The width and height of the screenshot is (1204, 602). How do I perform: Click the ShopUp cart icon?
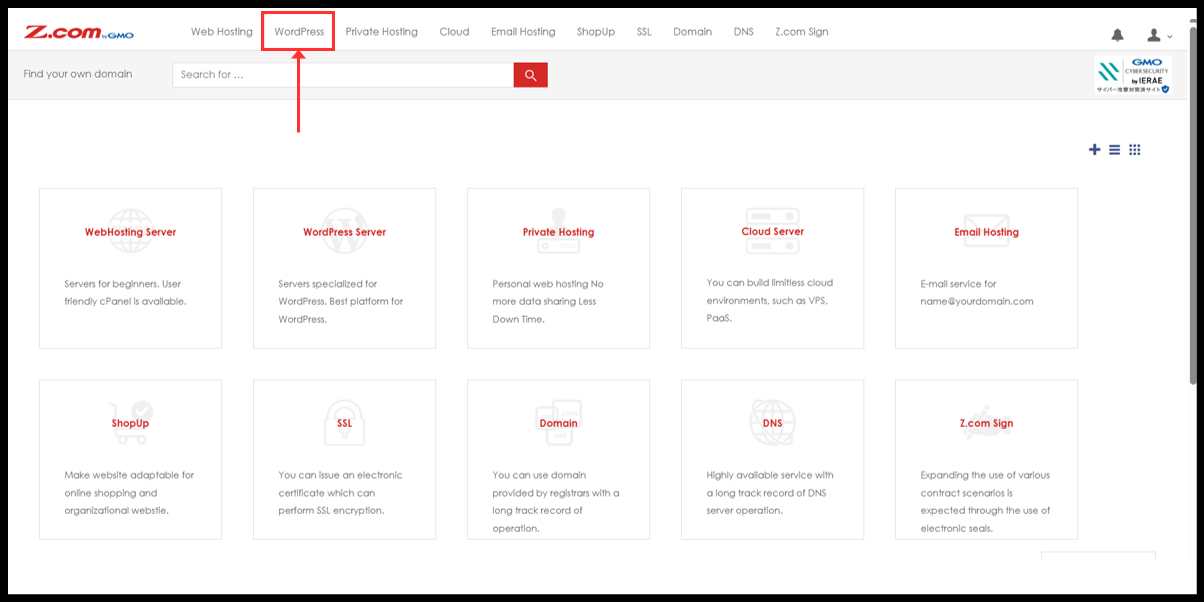(131, 422)
